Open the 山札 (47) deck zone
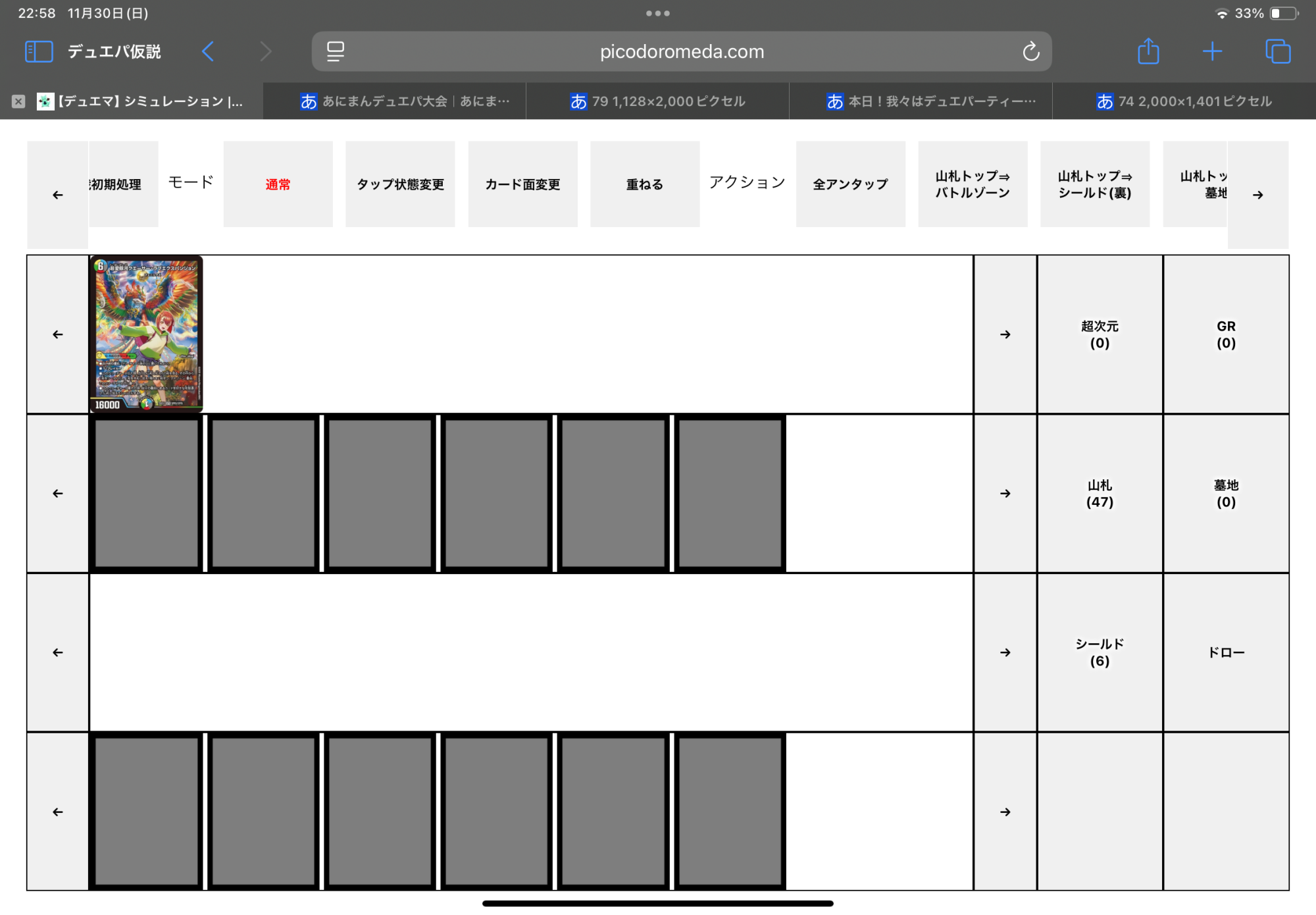The image size is (1316, 915). click(1100, 494)
